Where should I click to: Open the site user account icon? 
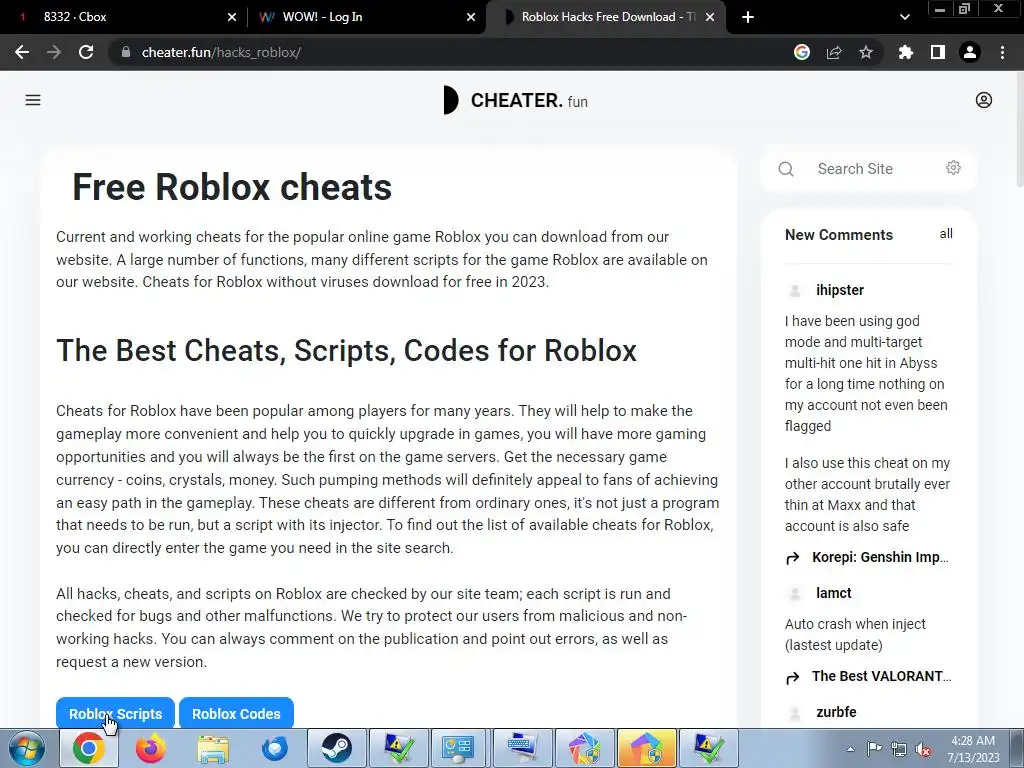(x=984, y=100)
